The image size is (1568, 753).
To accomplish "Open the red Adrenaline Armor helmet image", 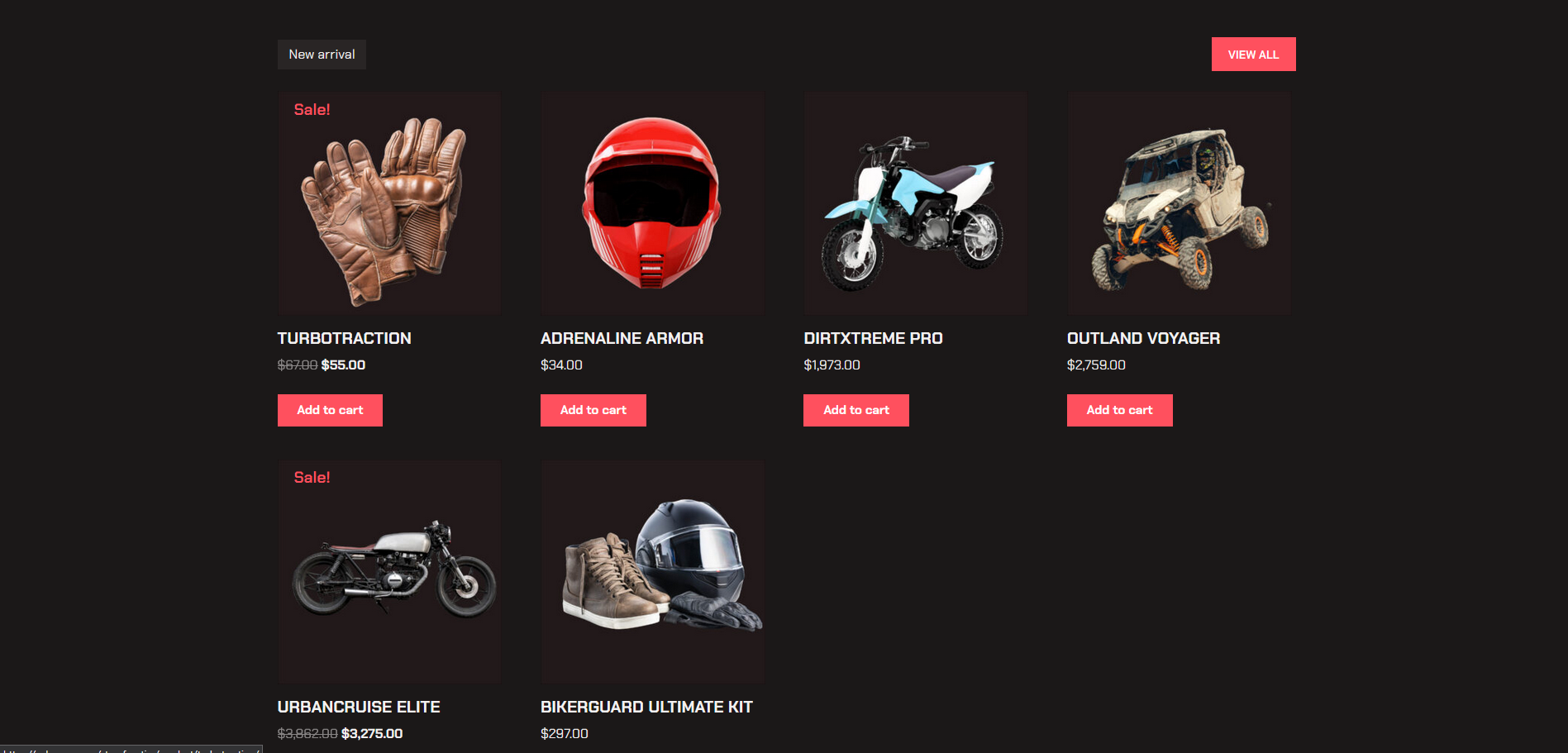I will 651,203.
